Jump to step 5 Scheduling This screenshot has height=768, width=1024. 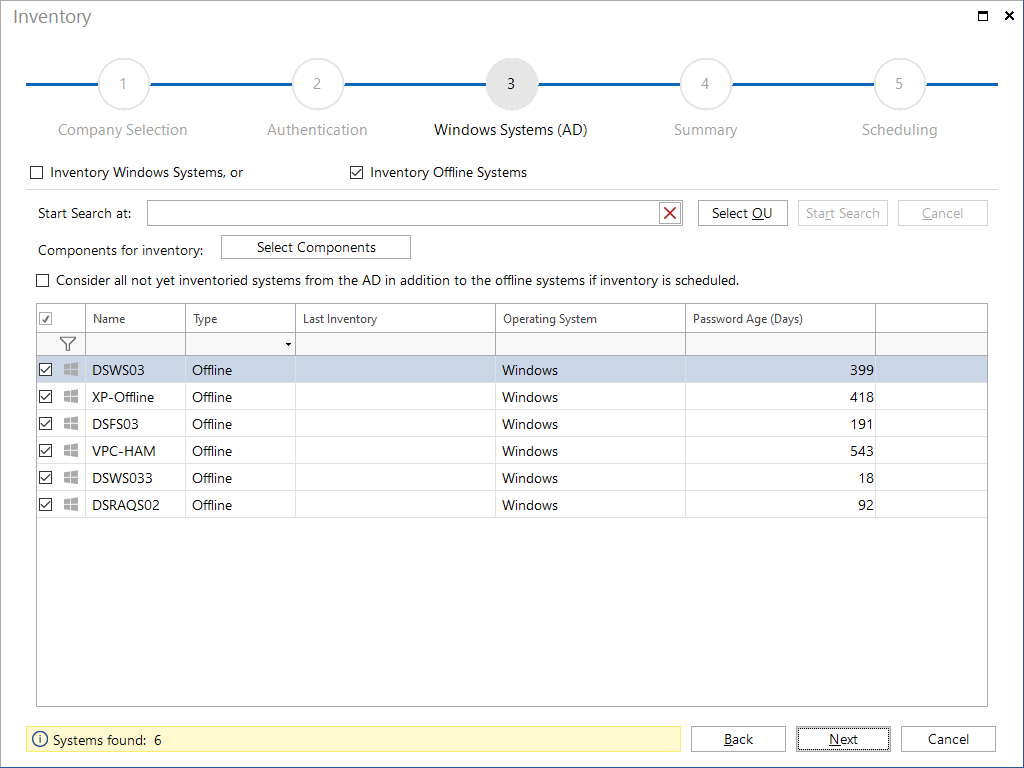[x=899, y=84]
